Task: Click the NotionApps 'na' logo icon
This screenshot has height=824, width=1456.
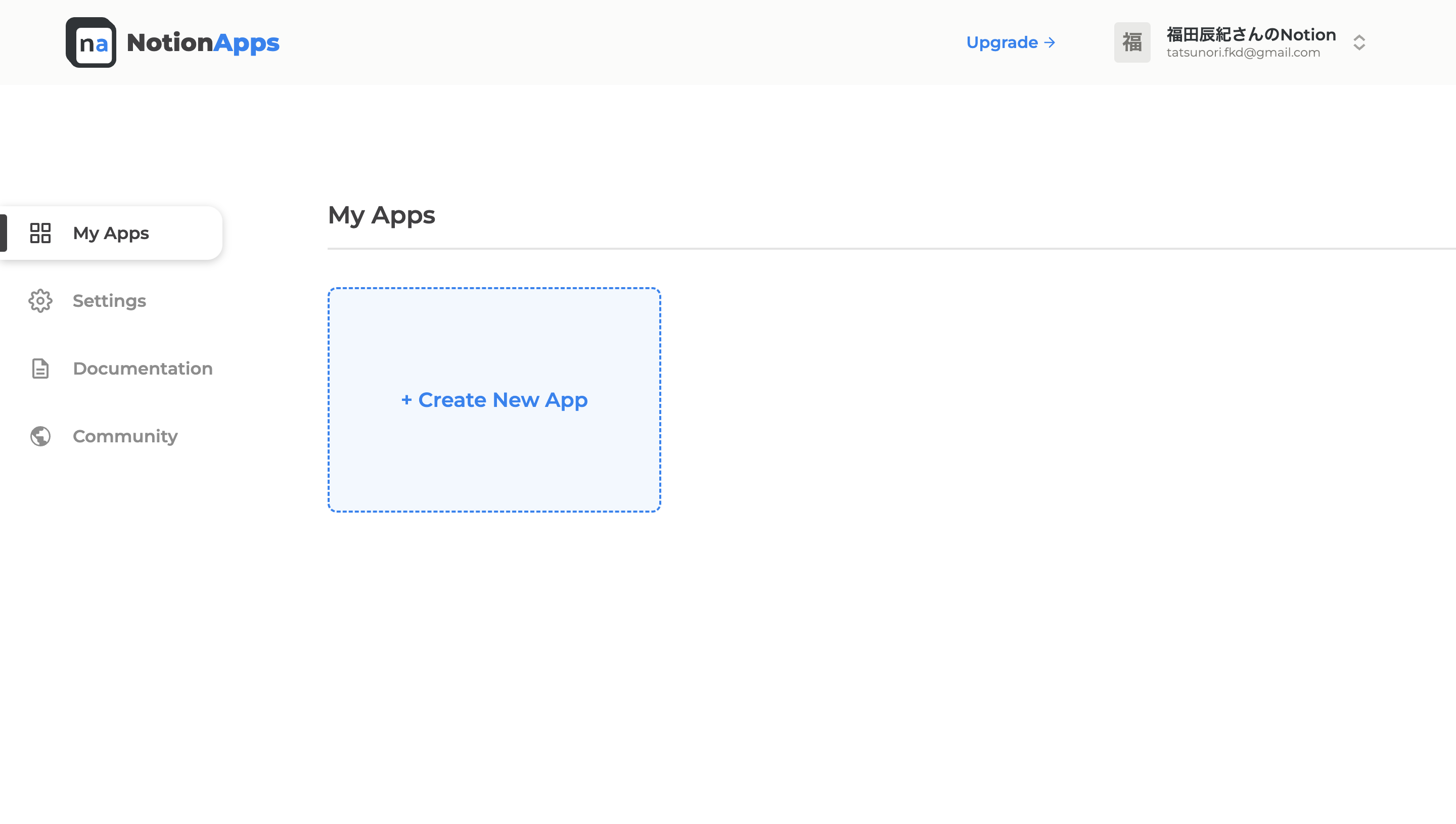Action: click(90, 42)
